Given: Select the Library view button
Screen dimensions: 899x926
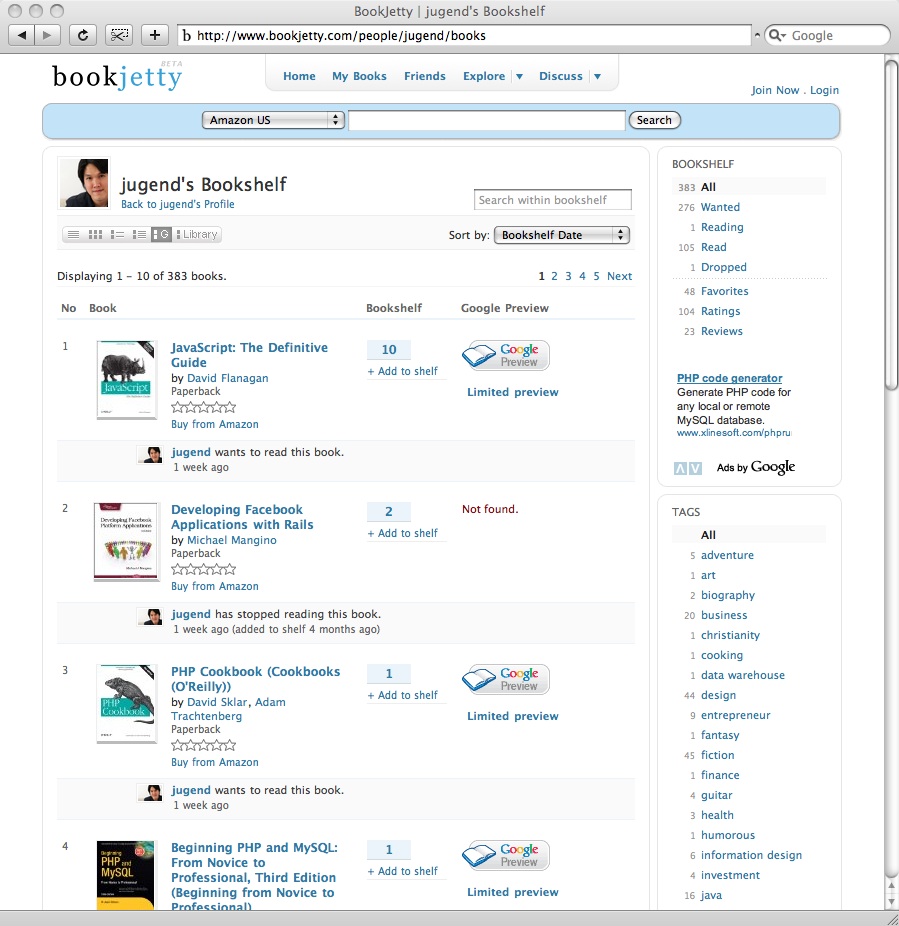Looking at the screenshot, I should (197, 234).
